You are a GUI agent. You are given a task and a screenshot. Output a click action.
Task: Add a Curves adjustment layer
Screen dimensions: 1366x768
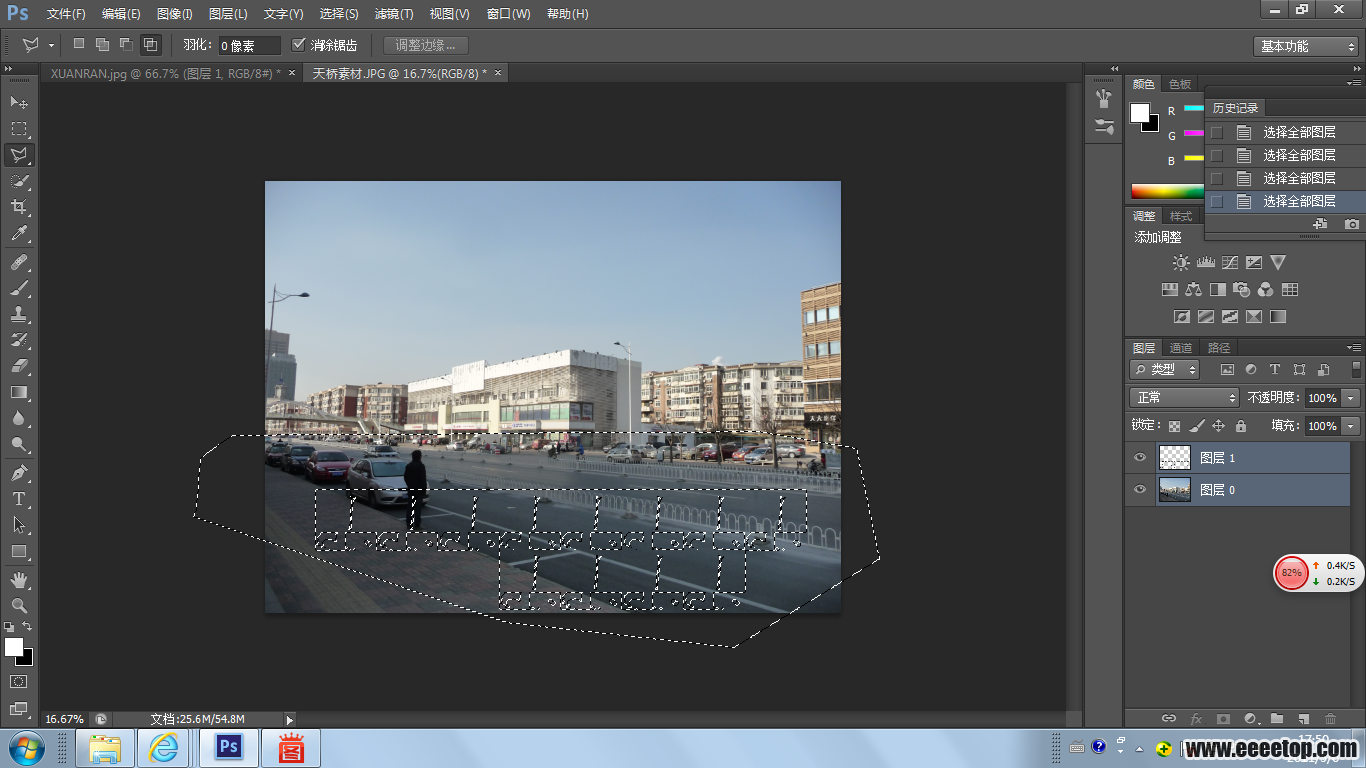click(x=1229, y=262)
